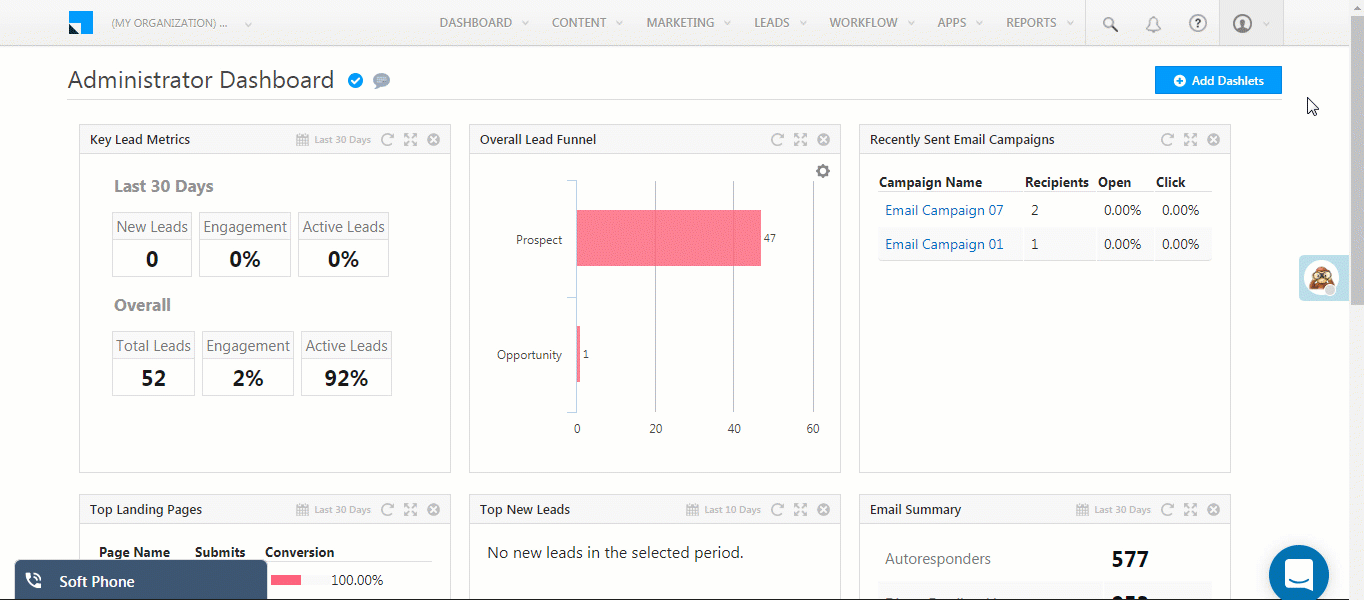Screen dimensions: 1364x600
Task: Refresh the Key Lead Metrics dashlet
Action: 387,139
